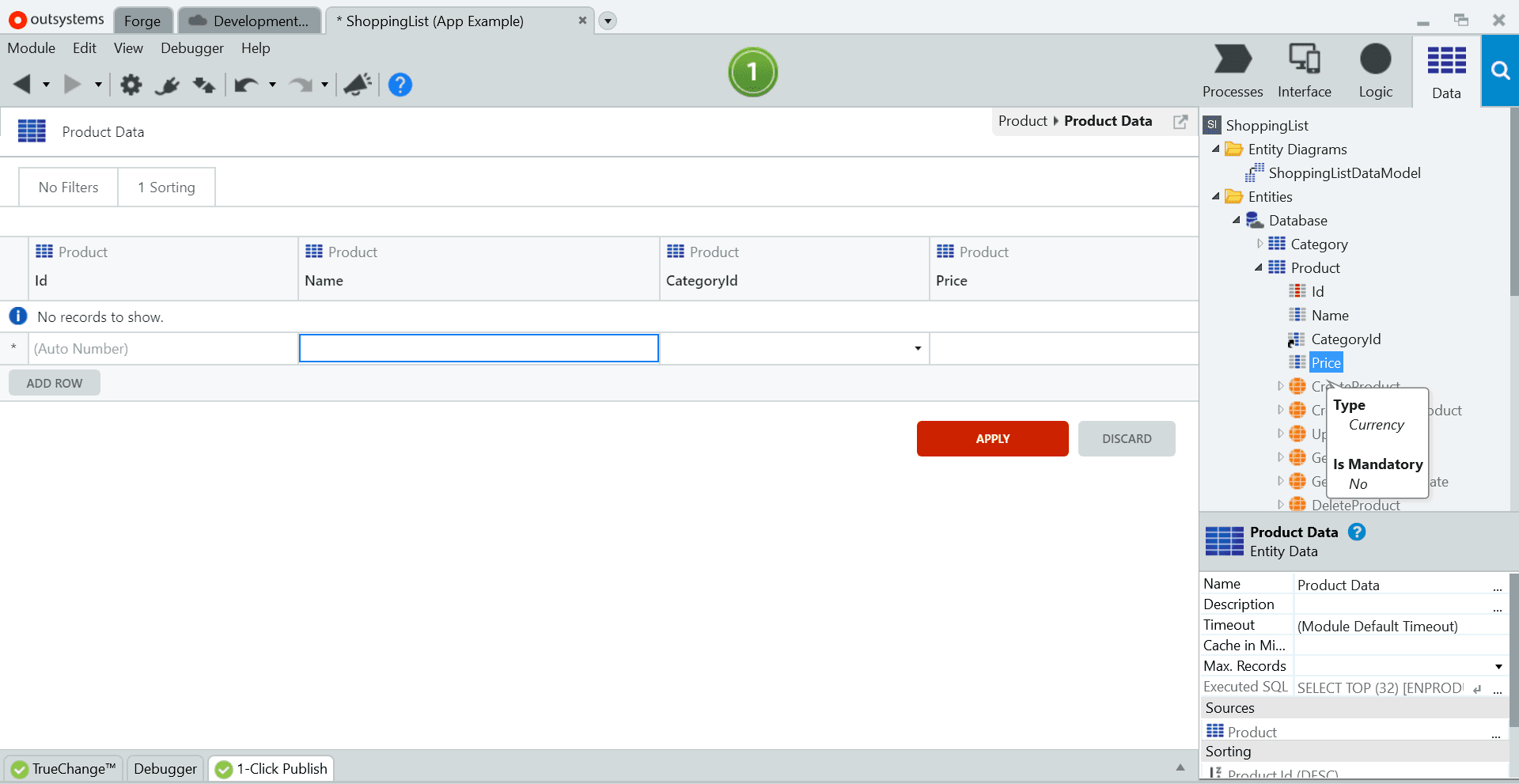The width and height of the screenshot is (1519, 784).
Task: Open the Logic layer tab
Action: click(x=1375, y=71)
